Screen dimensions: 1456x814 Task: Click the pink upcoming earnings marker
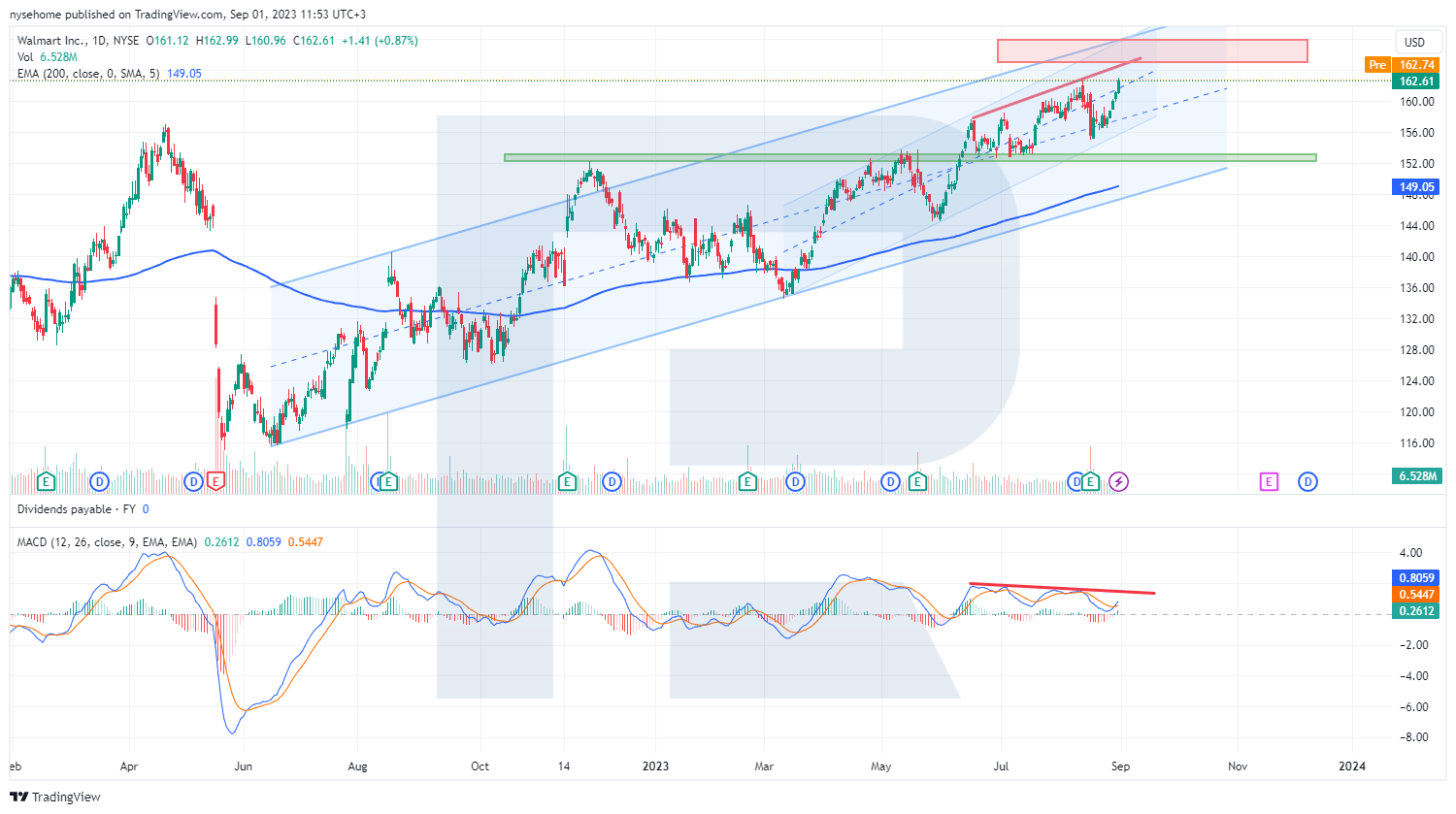(1269, 481)
